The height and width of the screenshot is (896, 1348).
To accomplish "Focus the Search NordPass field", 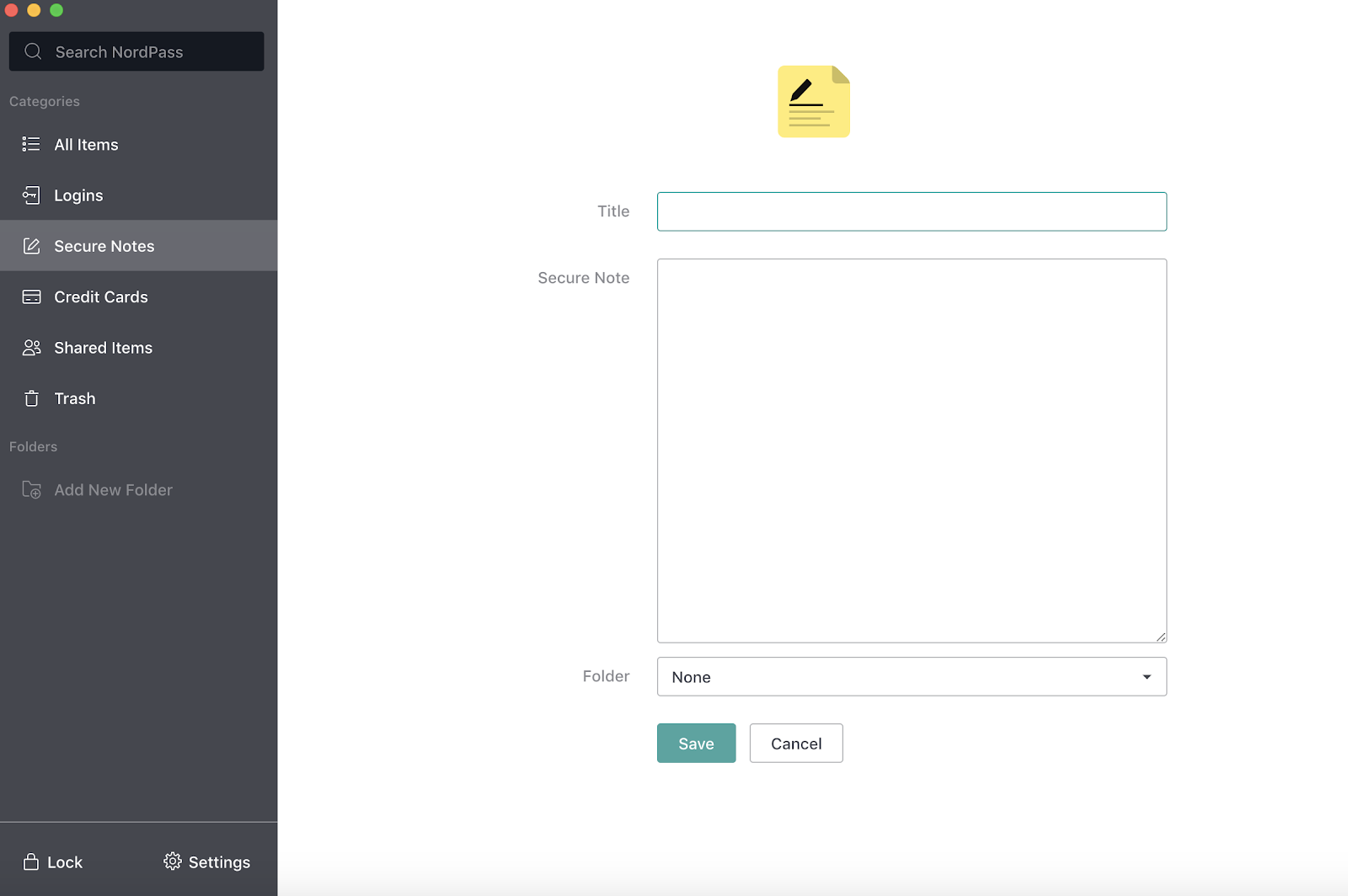I will [x=136, y=51].
